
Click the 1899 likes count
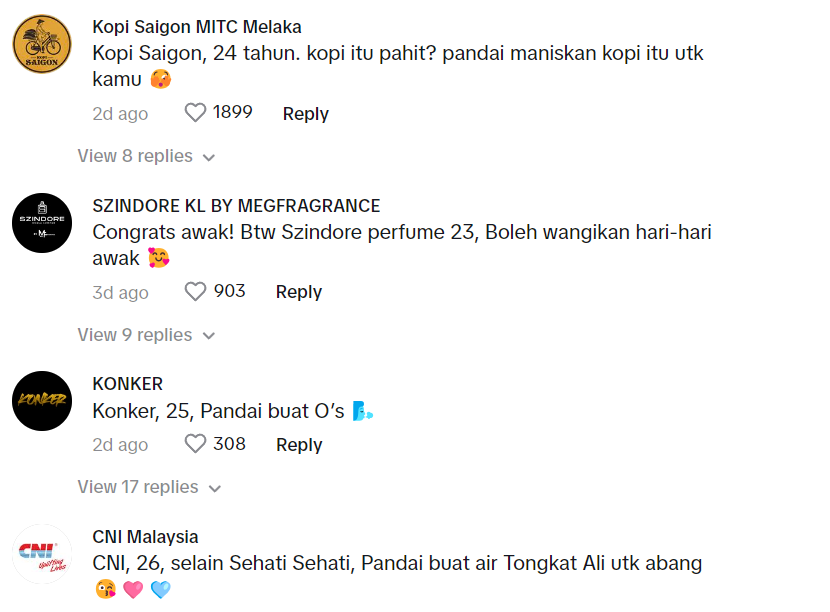233,113
